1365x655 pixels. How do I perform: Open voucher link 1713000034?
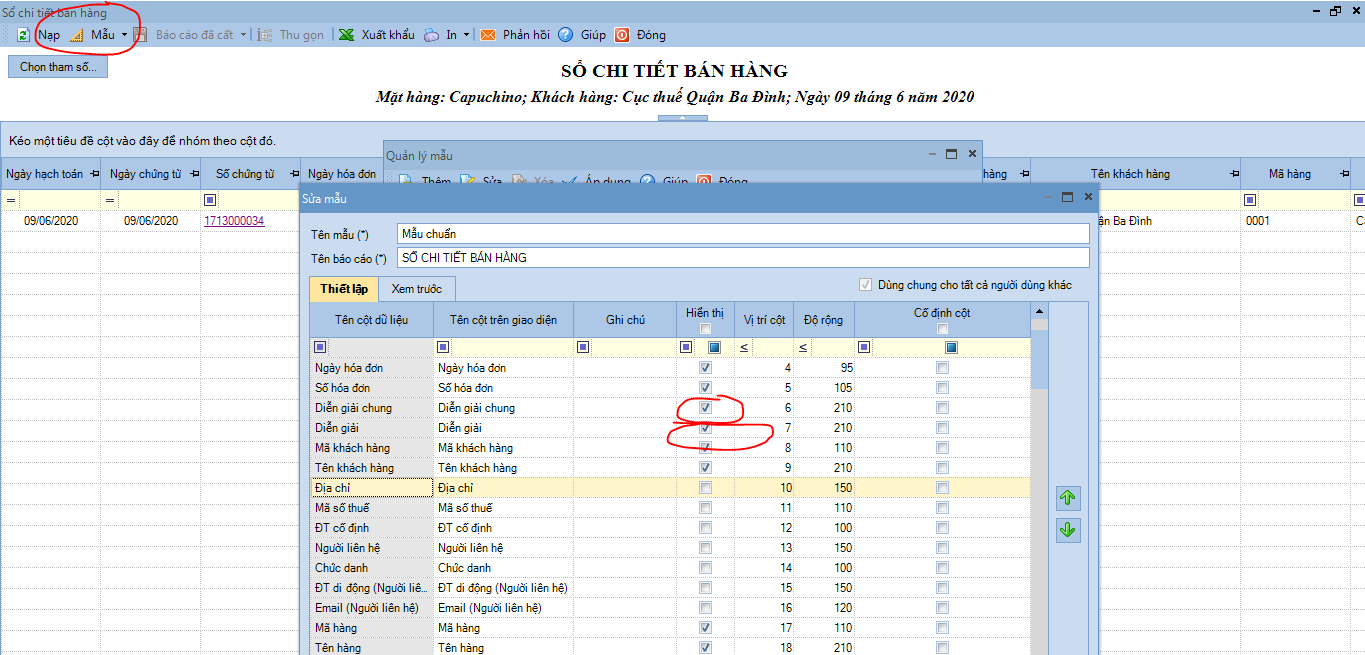click(234, 221)
